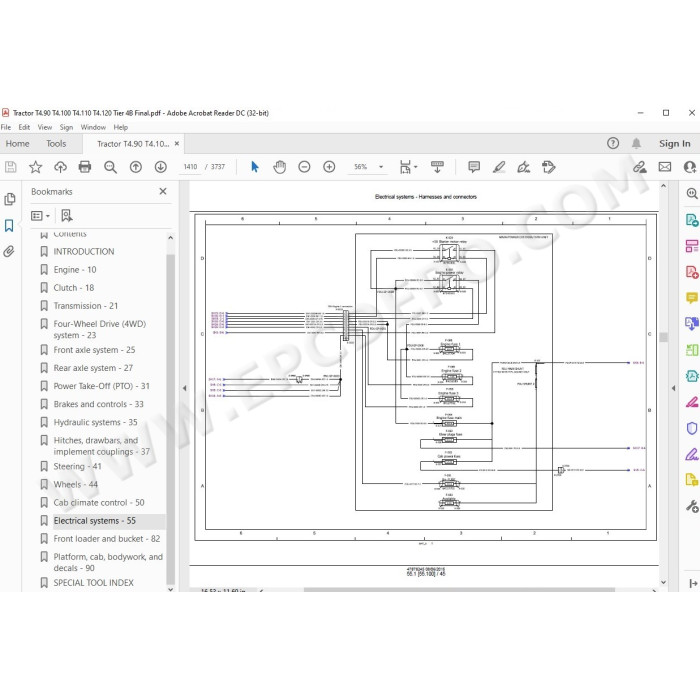Open the SPECIAL TOOL INDEX bookmark

94,583
